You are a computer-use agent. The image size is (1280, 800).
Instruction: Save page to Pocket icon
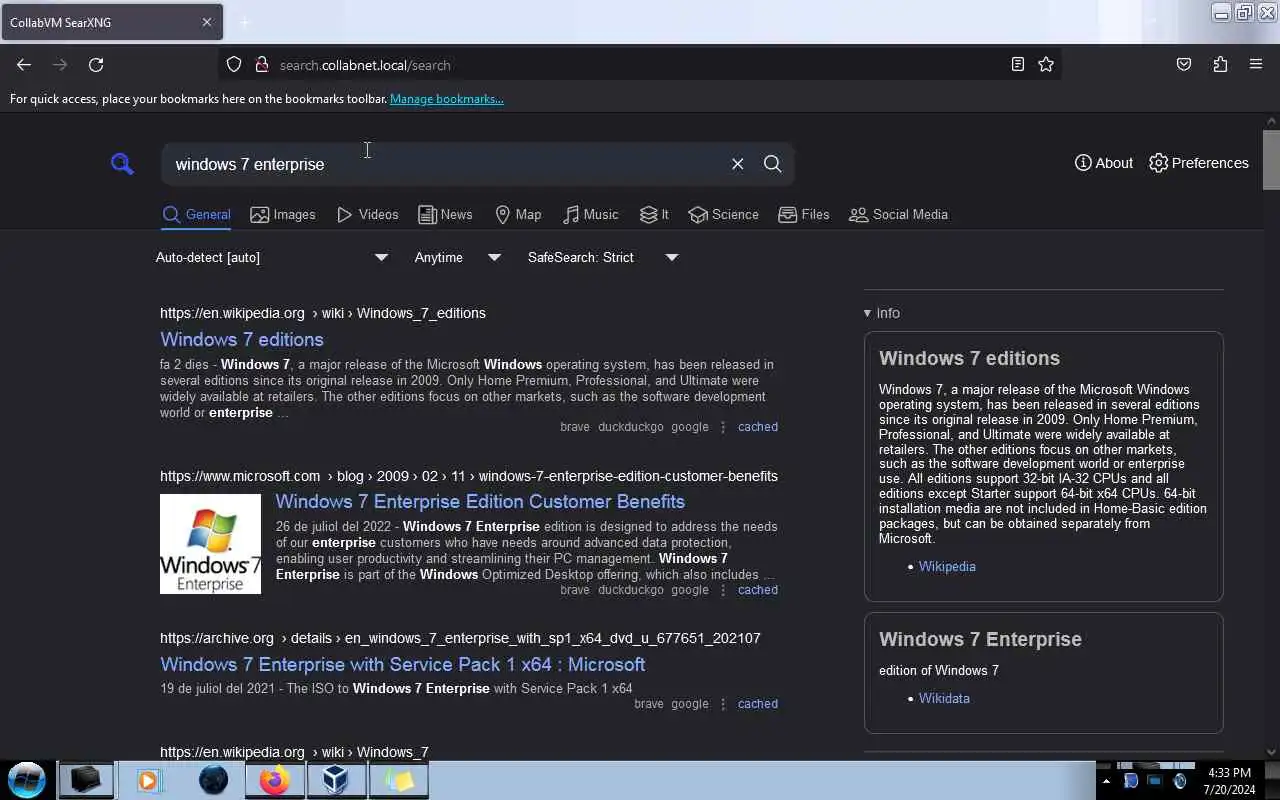click(1184, 65)
